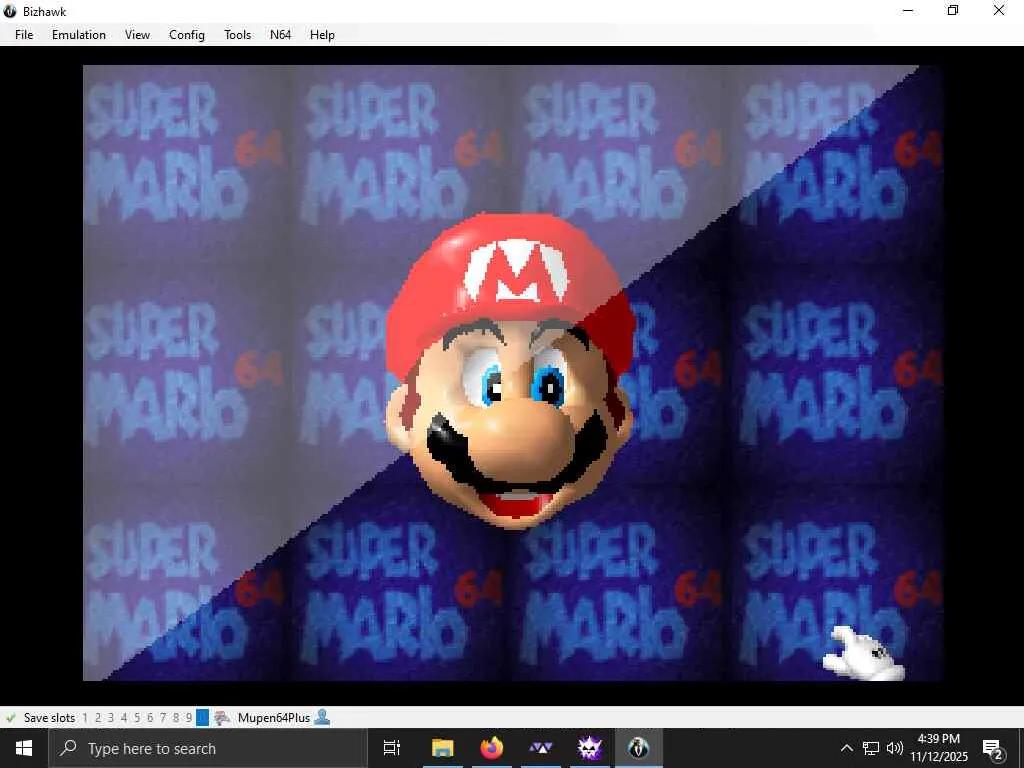Image resolution: width=1024 pixels, height=768 pixels.
Task: Open the purple triangles app on taskbar
Action: point(541,748)
